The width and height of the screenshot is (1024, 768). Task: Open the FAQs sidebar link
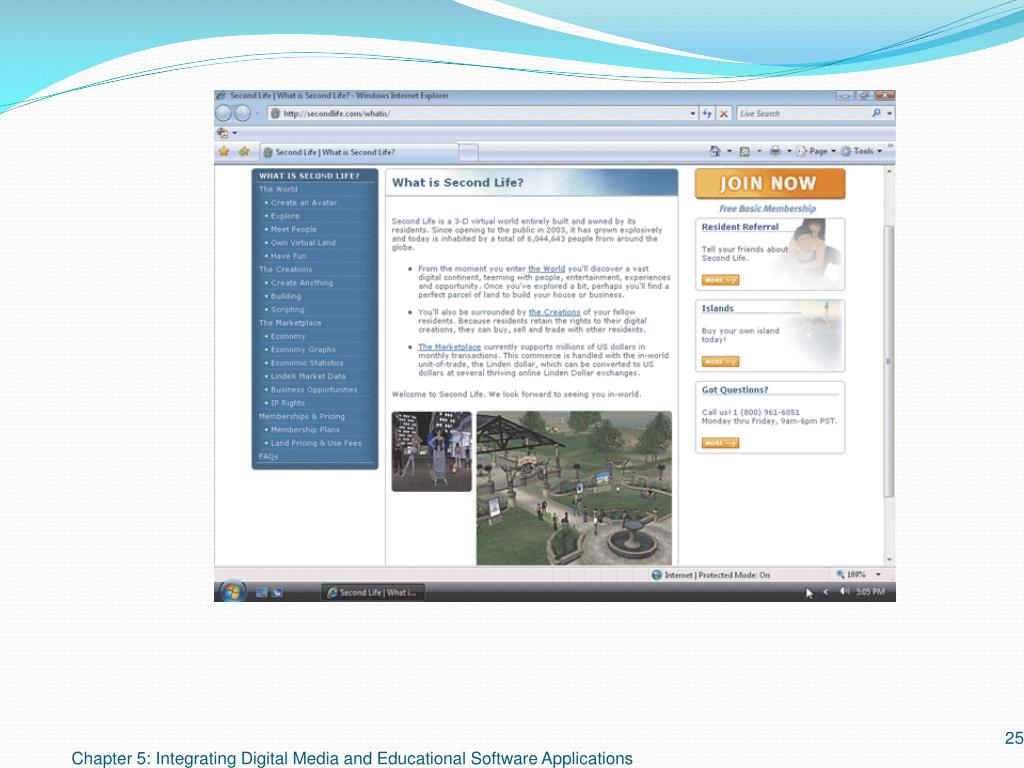pyautogui.click(x=268, y=456)
